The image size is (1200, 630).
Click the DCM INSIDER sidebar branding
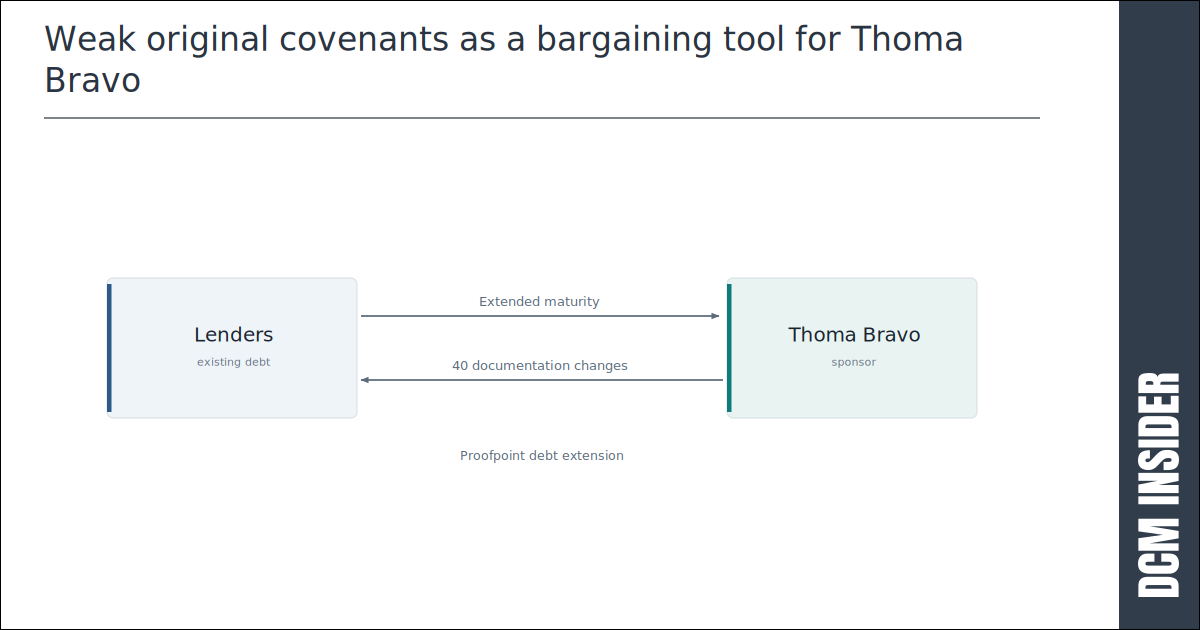1160,485
